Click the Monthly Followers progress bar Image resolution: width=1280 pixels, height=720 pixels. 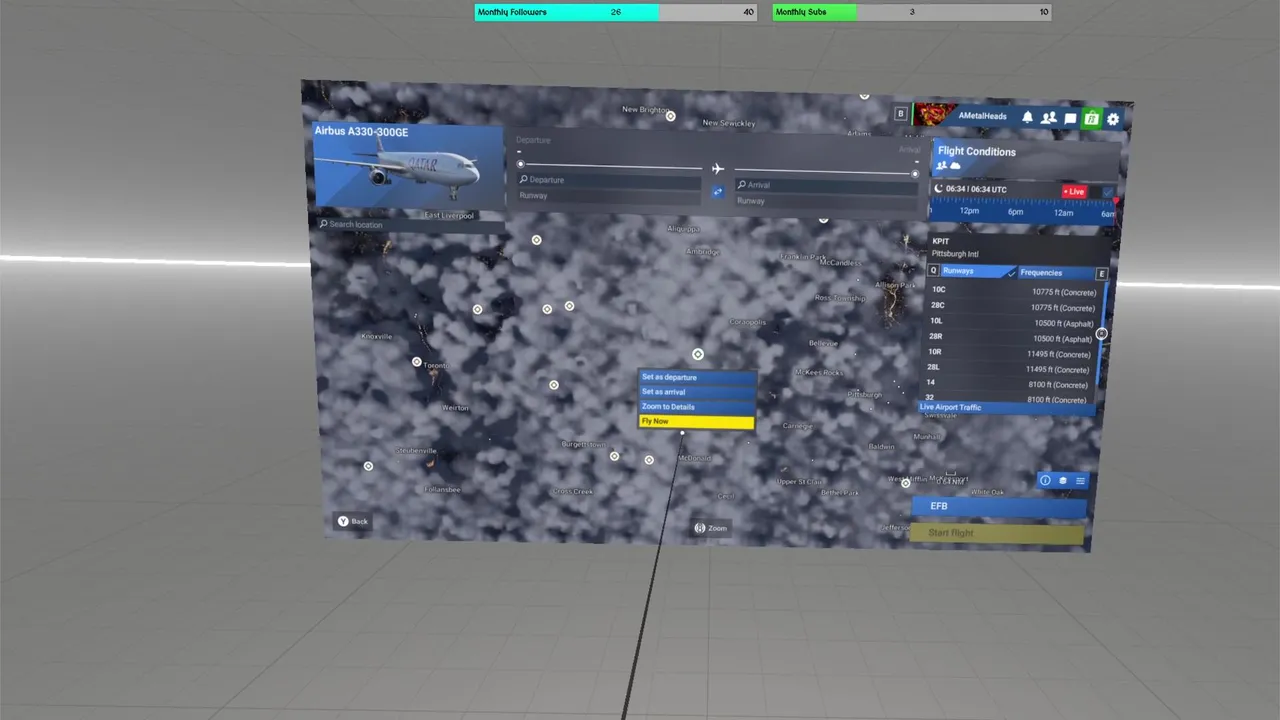(x=615, y=12)
